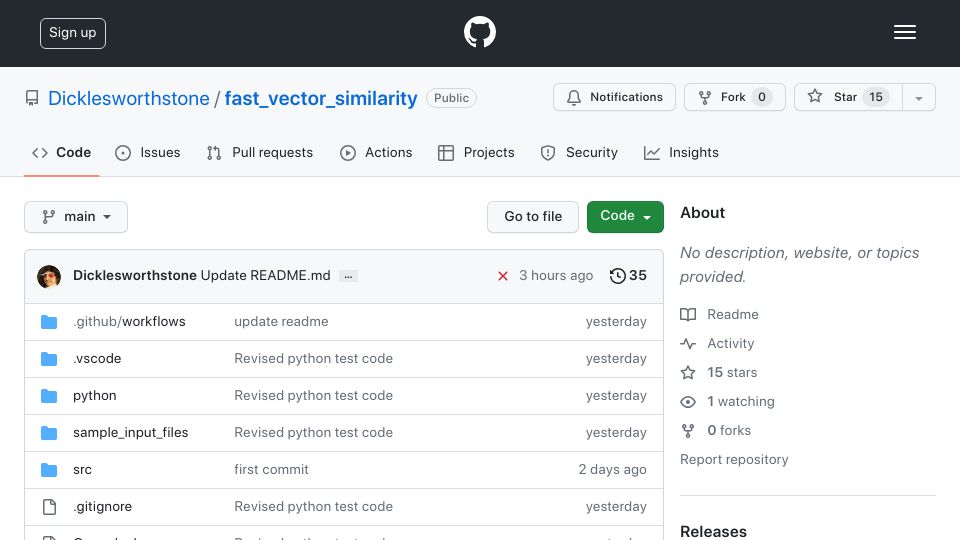Switch to the Issues tab
The width and height of the screenshot is (960, 540).
click(x=148, y=152)
